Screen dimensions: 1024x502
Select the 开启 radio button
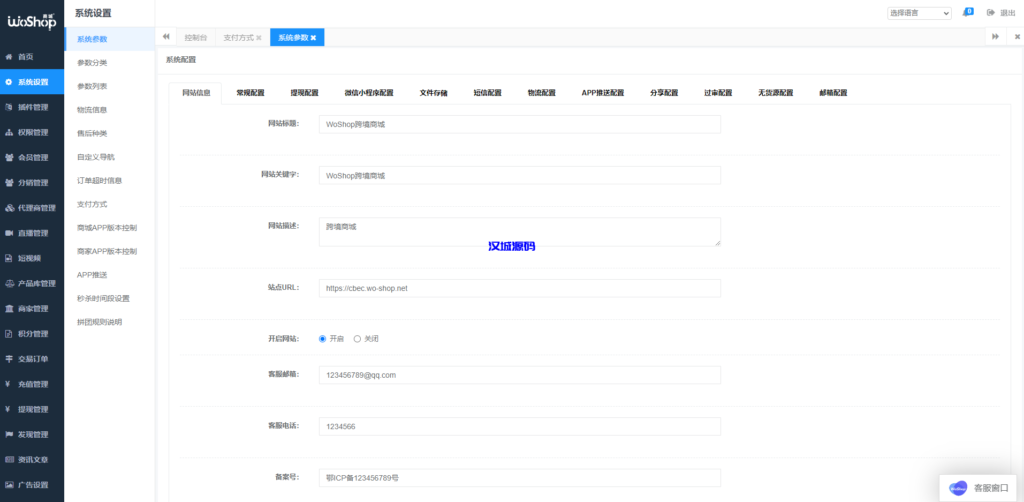(323, 339)
